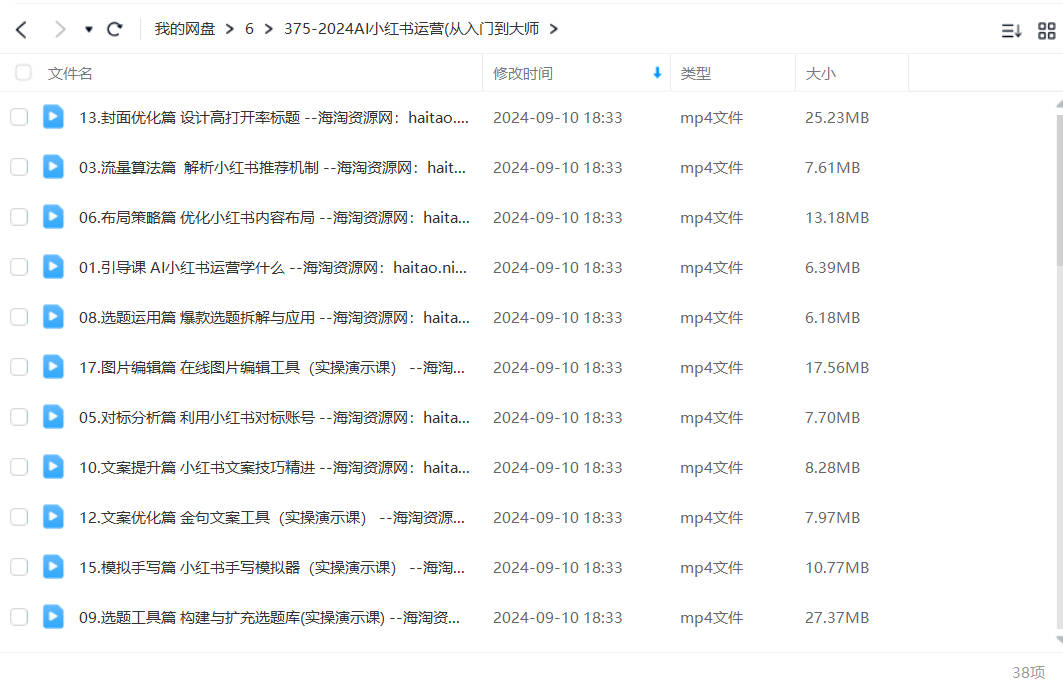Click video icon of 01.引导课
This screenshot has height=690, width=1063.
click(x=53, y=267)
